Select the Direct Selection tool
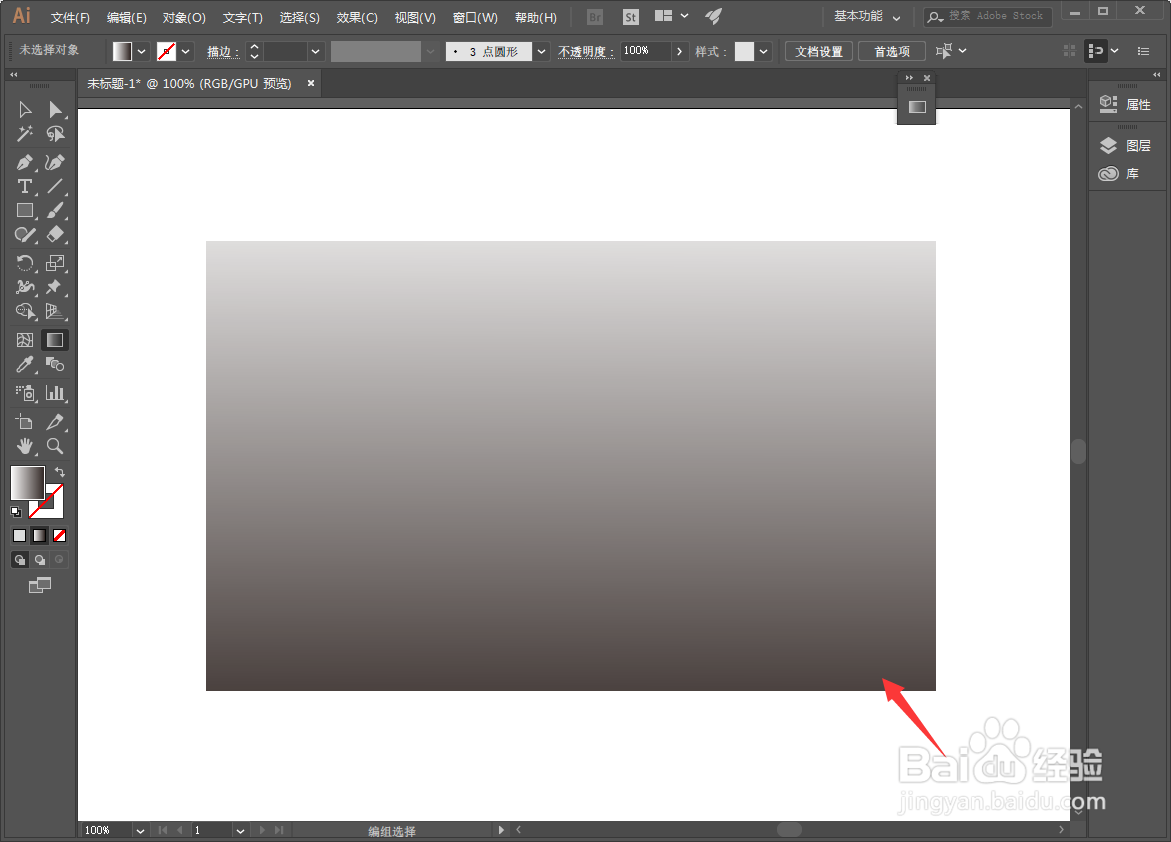Screen dimensions: 1171x842 [55, 110]
